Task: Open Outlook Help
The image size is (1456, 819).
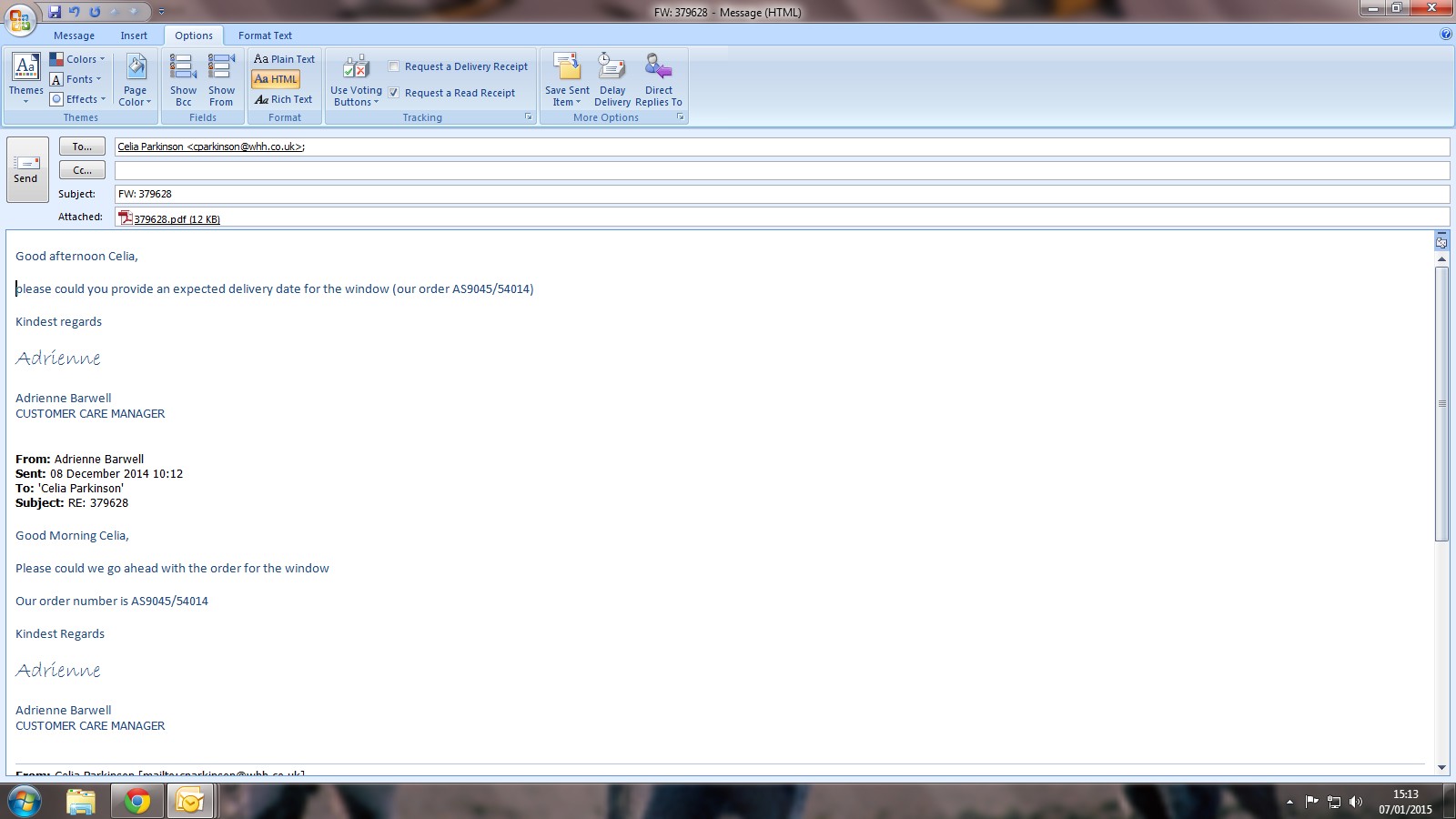Action: click(1446, 35)
